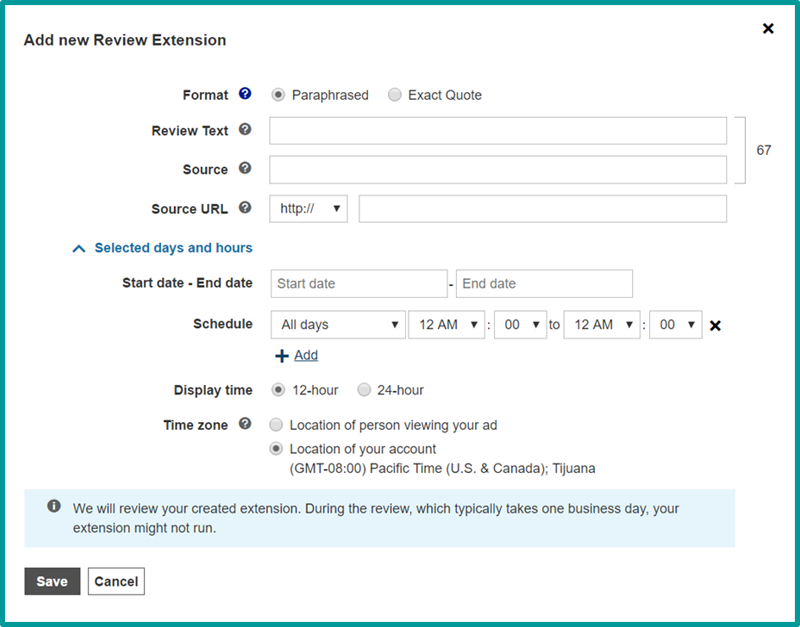The height and width of the screenshot is (627, 800).
Task: Choose 12-hour display time
Action: [278, 390]
